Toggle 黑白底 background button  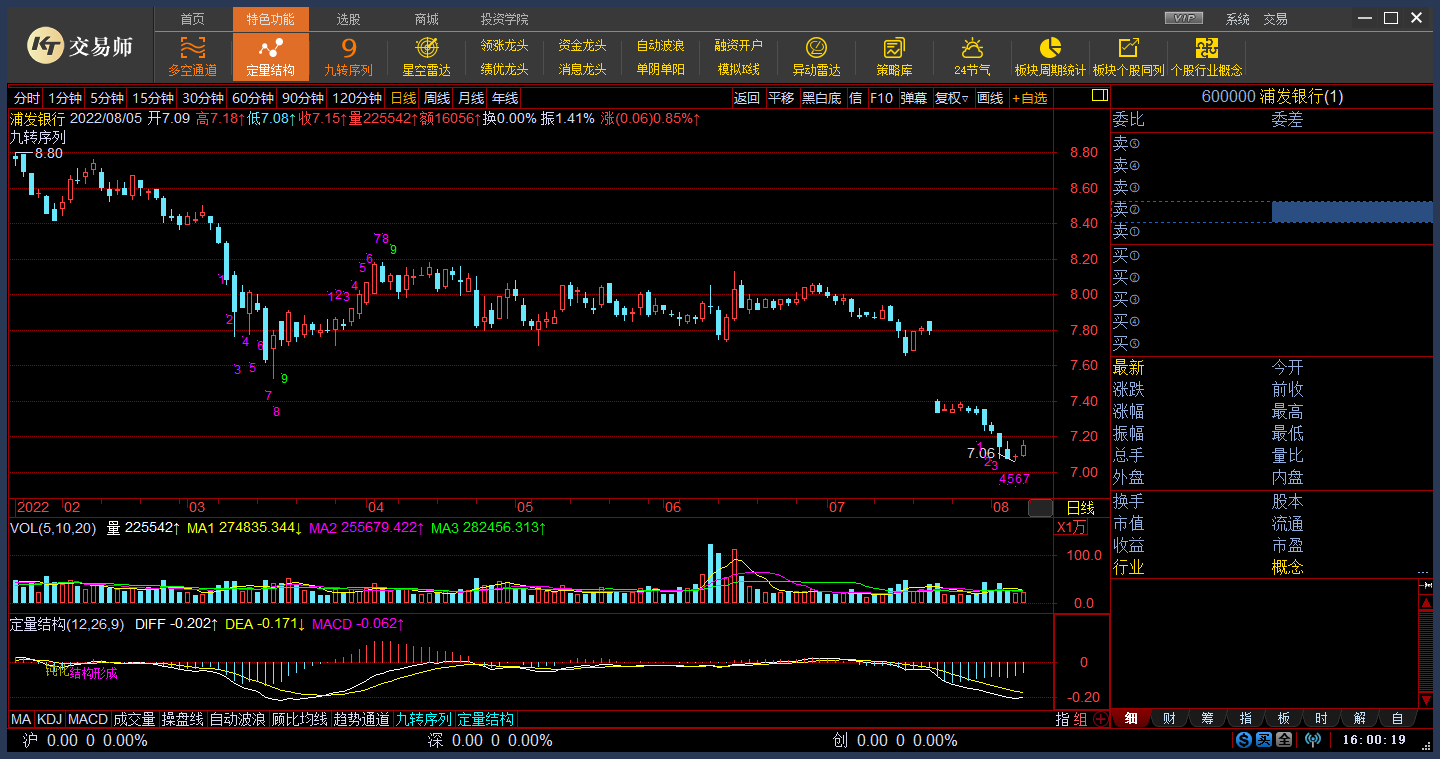822,97
